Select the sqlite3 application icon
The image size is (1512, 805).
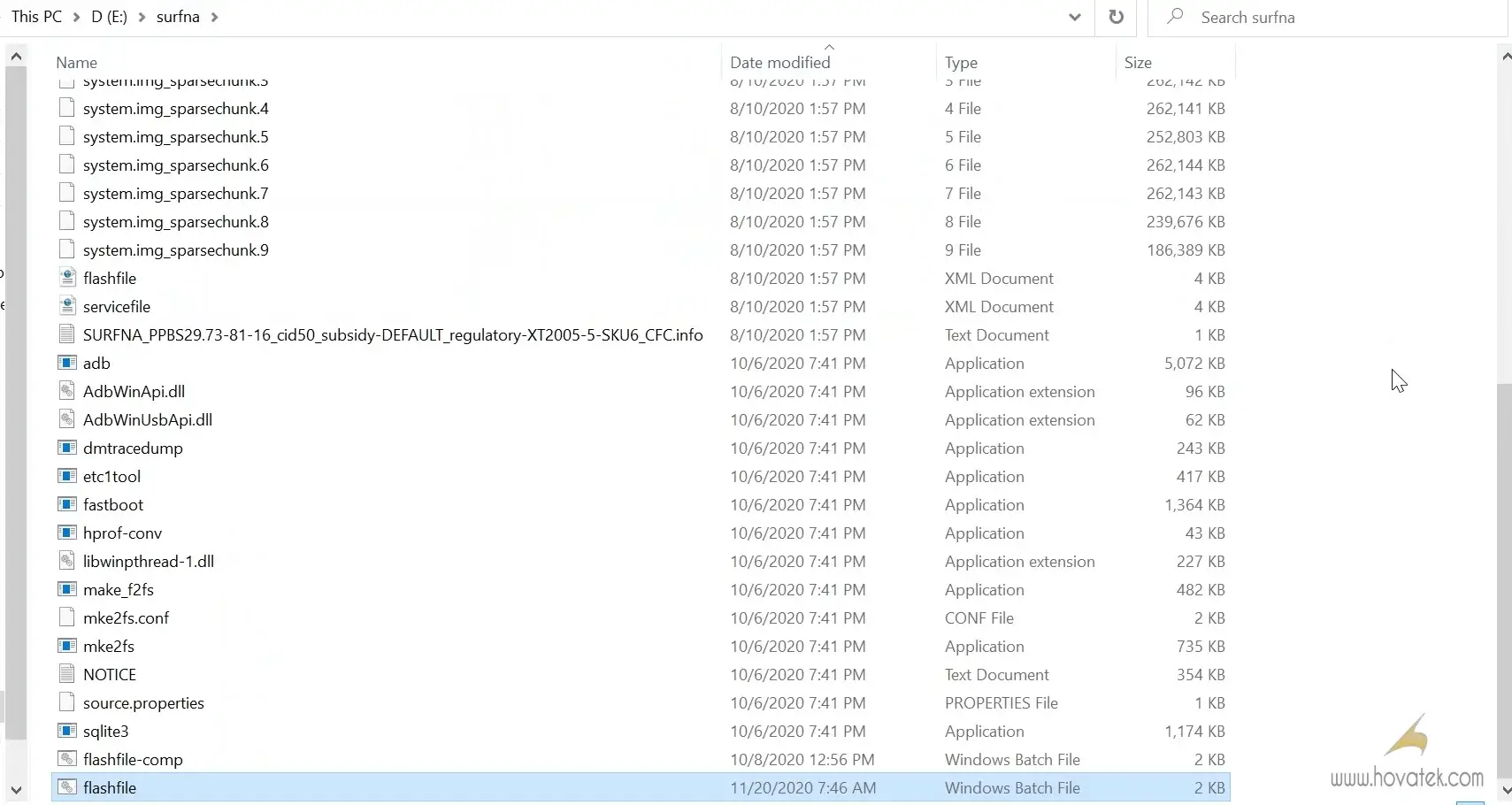coord(67,731)
